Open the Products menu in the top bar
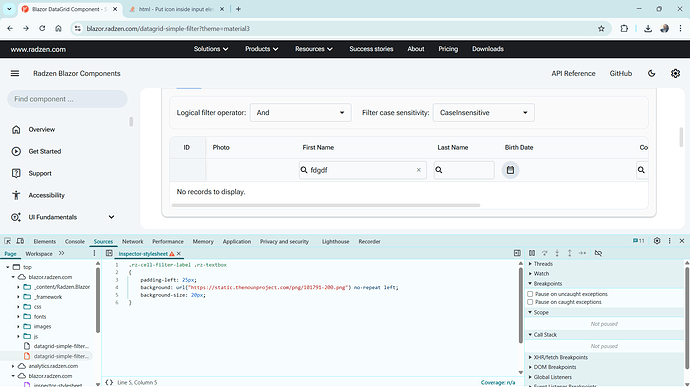Screen dimensions: 690x387 (261, 49)
